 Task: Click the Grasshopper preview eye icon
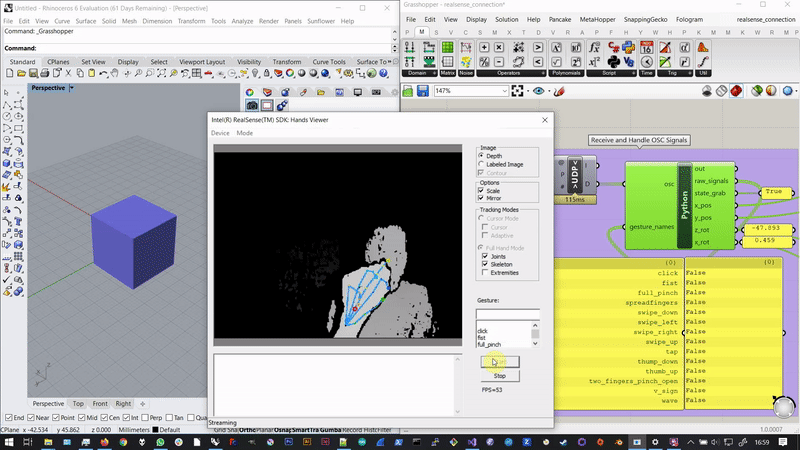[x=541, y=91]
